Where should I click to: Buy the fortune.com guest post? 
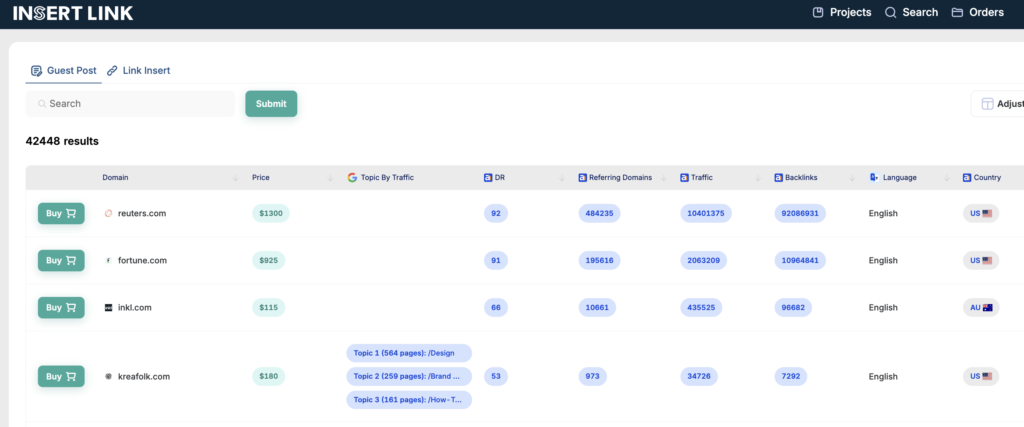pyautogui.click(x=61, y=261)
